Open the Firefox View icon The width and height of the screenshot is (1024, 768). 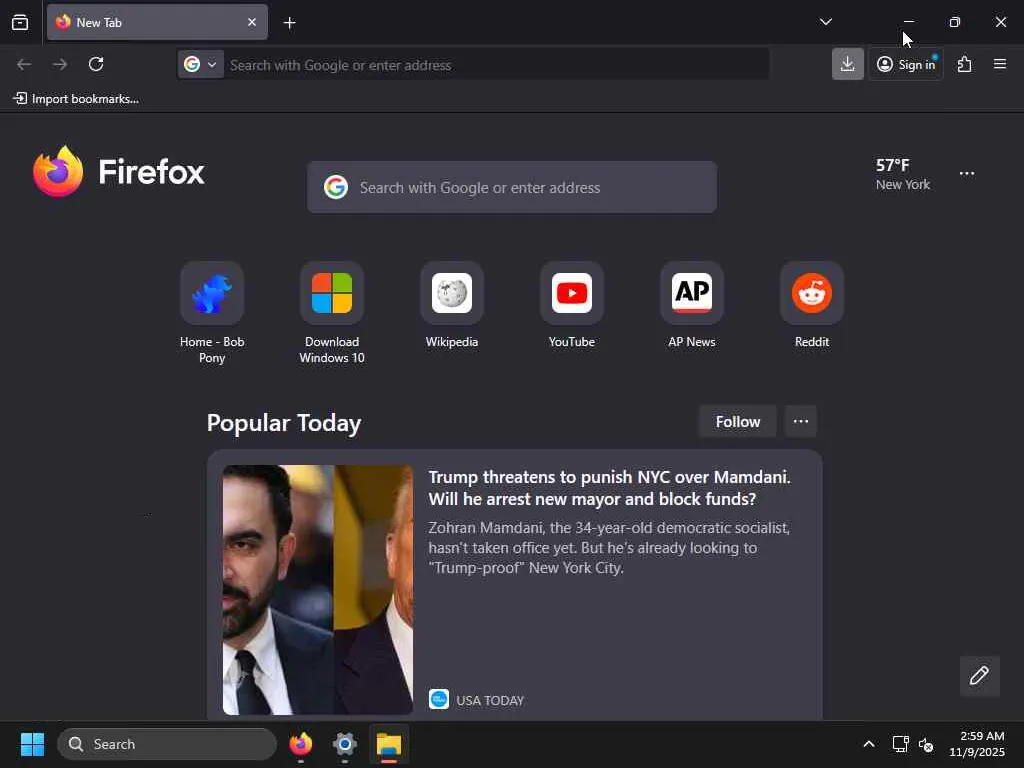point(20,23)
